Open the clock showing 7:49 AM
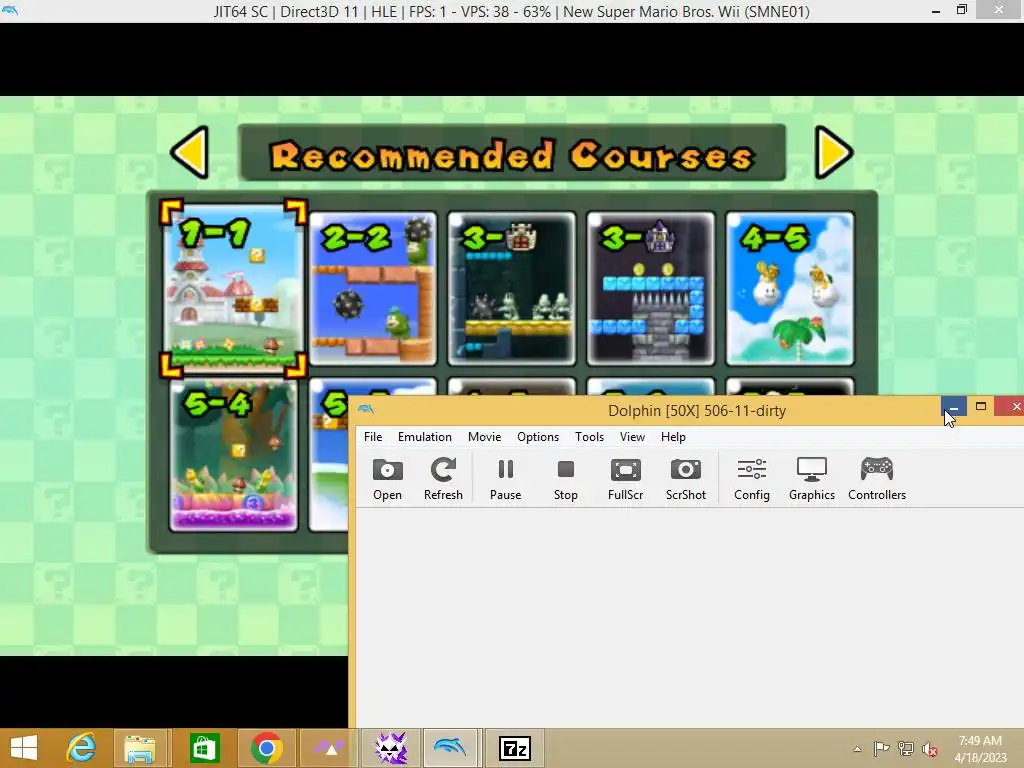1024x768 pixels. 980,748
